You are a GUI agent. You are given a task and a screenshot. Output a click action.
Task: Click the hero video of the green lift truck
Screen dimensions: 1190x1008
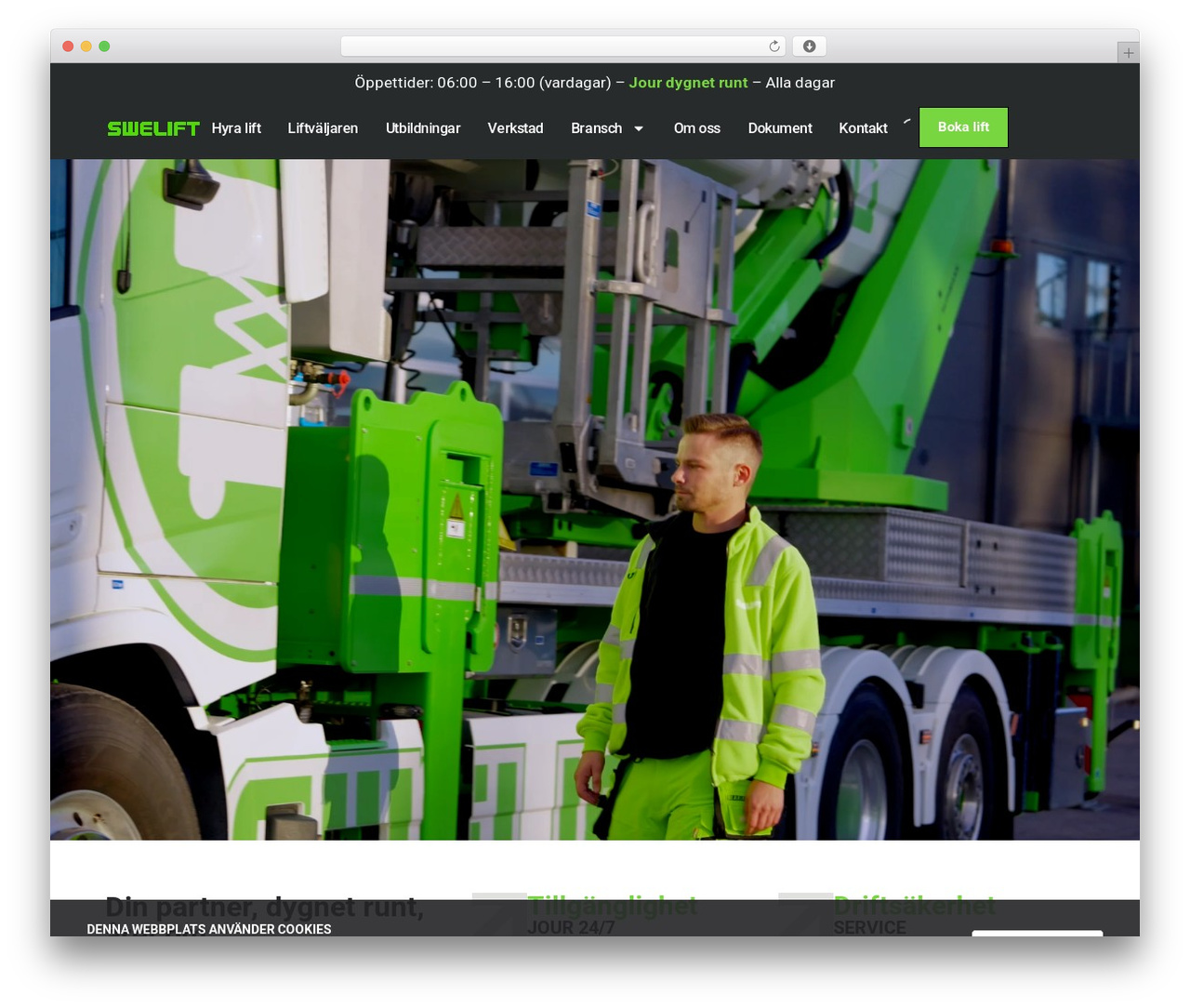[x=595, y=499]
